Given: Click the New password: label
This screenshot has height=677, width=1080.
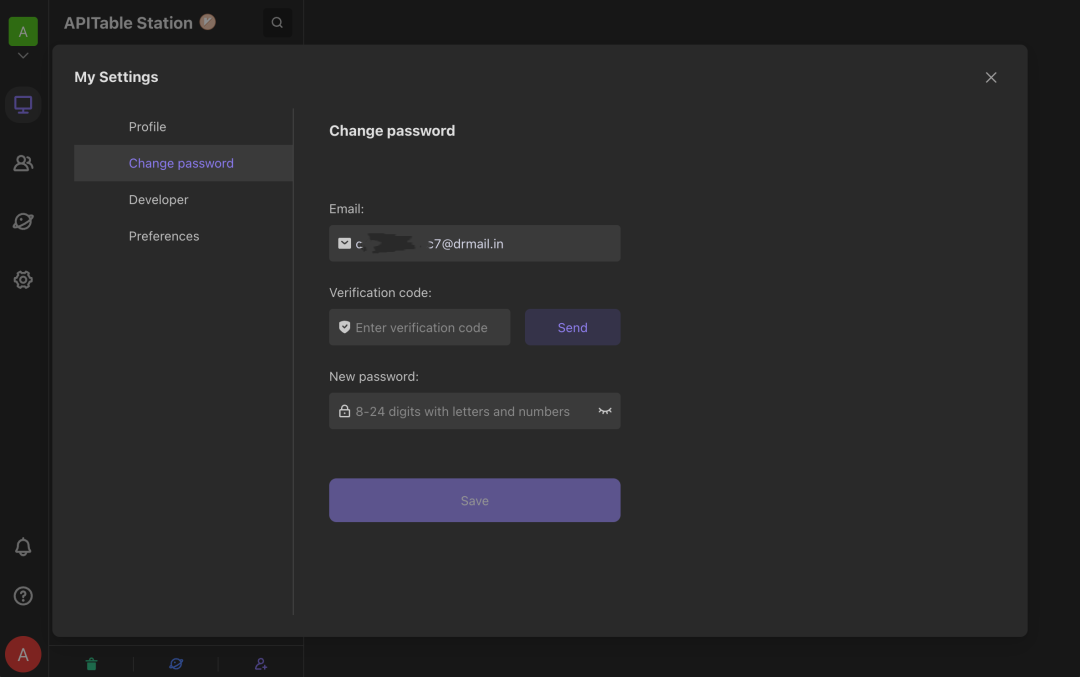Looking at the screenshot, I should pyautogui.click(x=374, y=377).
